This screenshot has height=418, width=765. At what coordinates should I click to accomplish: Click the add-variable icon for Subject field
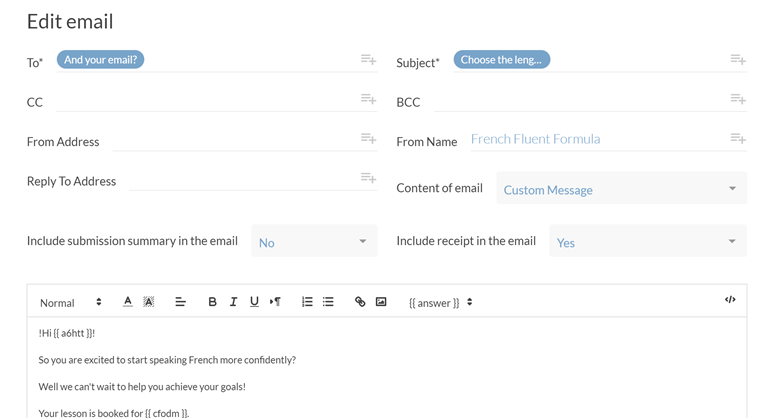point(738,60)
